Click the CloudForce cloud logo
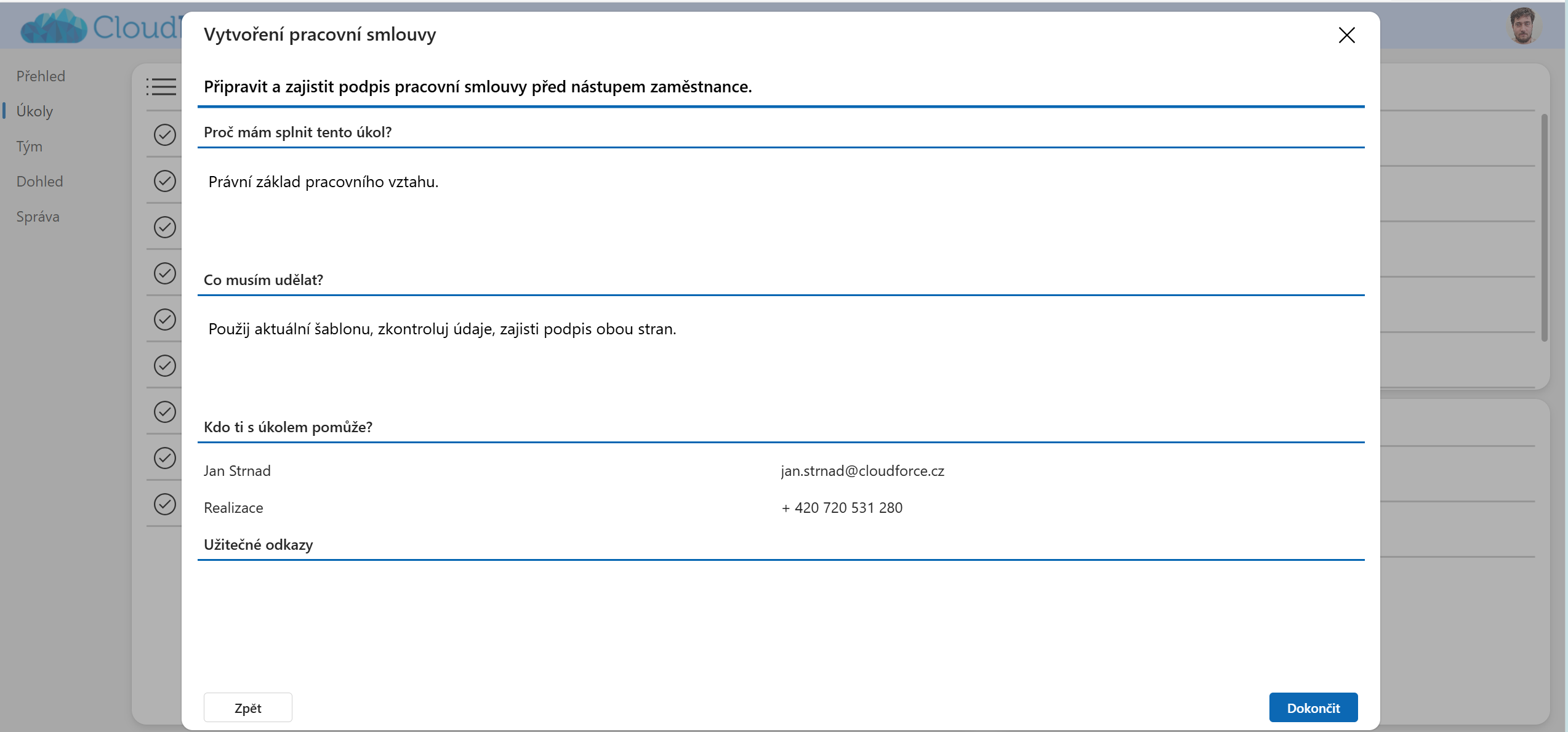 (x=54, y=27)
